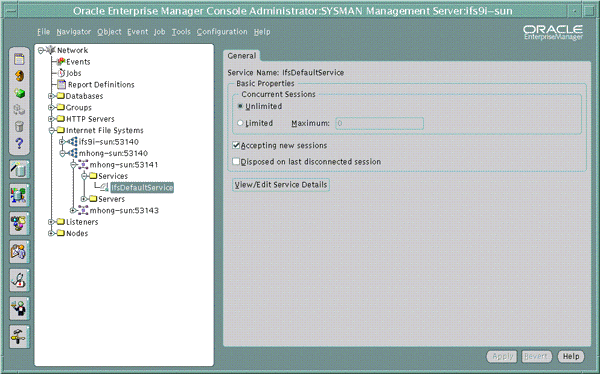Select mhong-sun:53140 in the tree
Screen dimensions: 600x374
113,153
